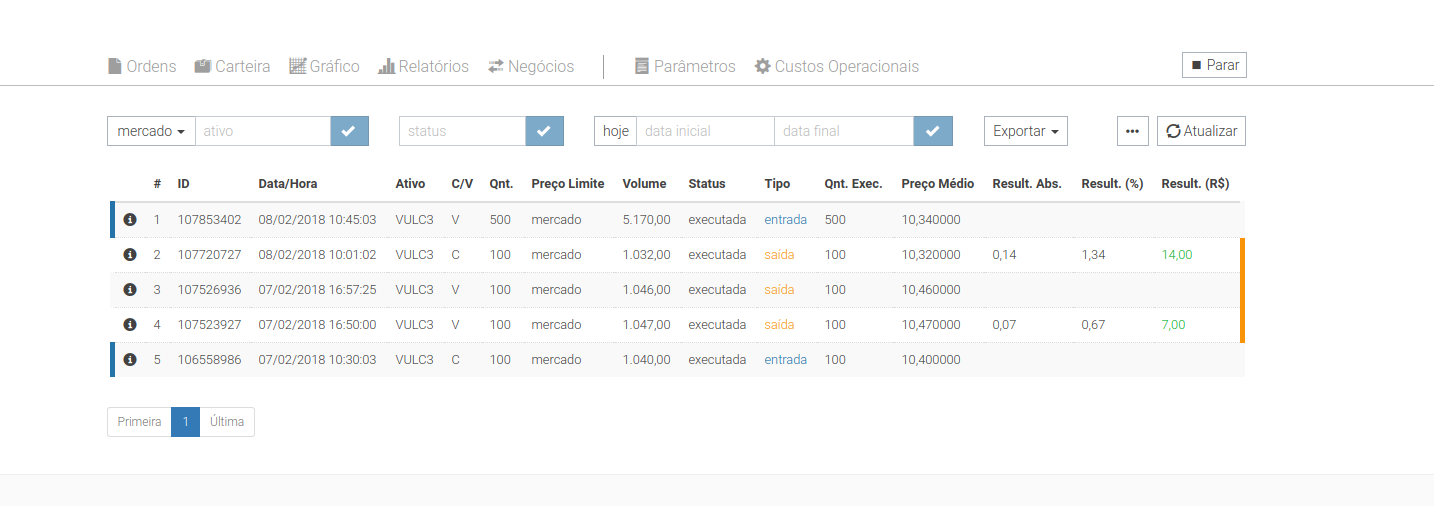The height and width of the screenshot is (506, 1434).
Task: Go to Custos Operacionais settings
Action: click(x=836, y=66)
